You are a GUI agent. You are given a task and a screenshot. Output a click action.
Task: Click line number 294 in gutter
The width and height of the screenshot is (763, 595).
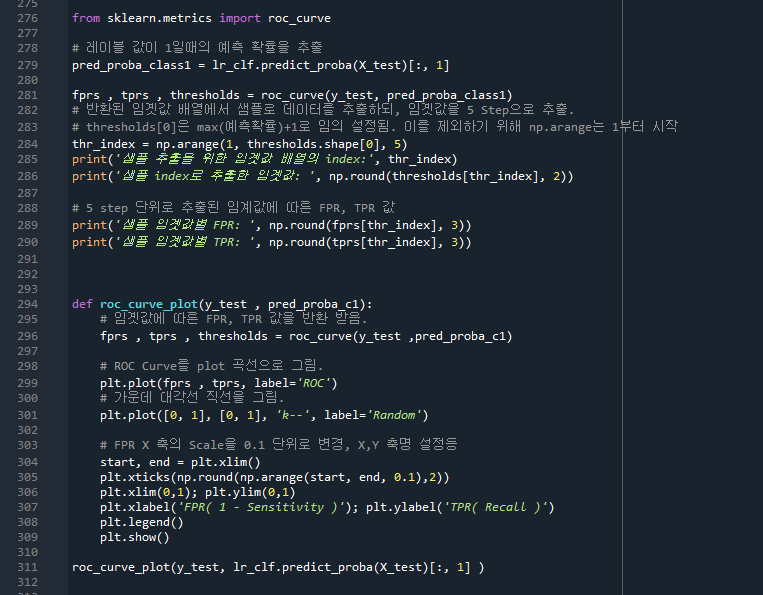click(x=28, y=305)
